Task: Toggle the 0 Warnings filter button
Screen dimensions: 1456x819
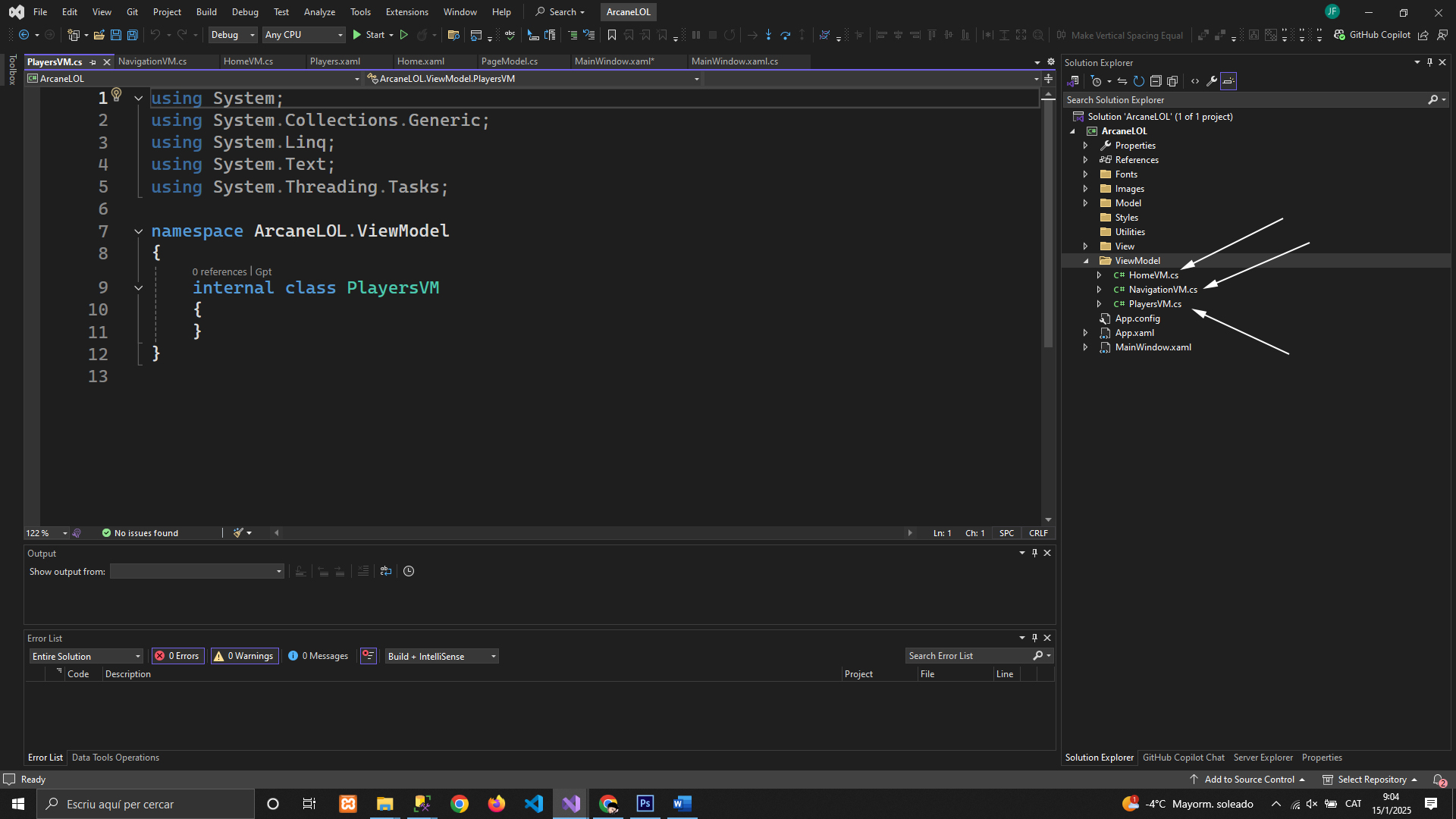Action: tap(245, 656)
